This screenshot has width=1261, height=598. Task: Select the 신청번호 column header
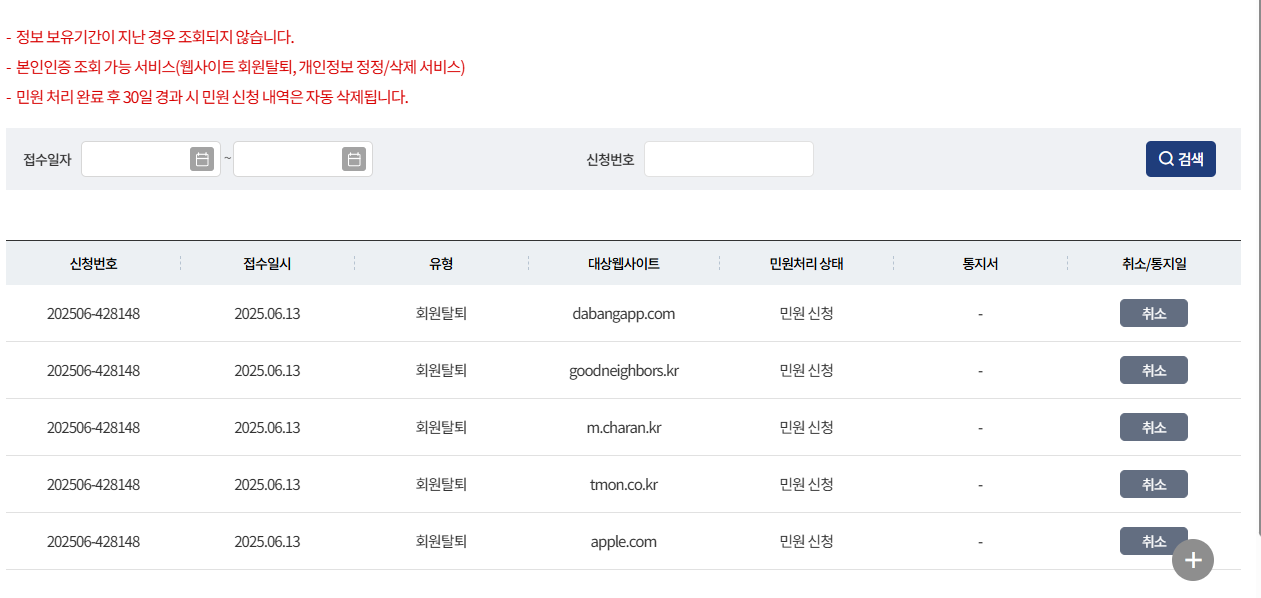pos(93,262)
